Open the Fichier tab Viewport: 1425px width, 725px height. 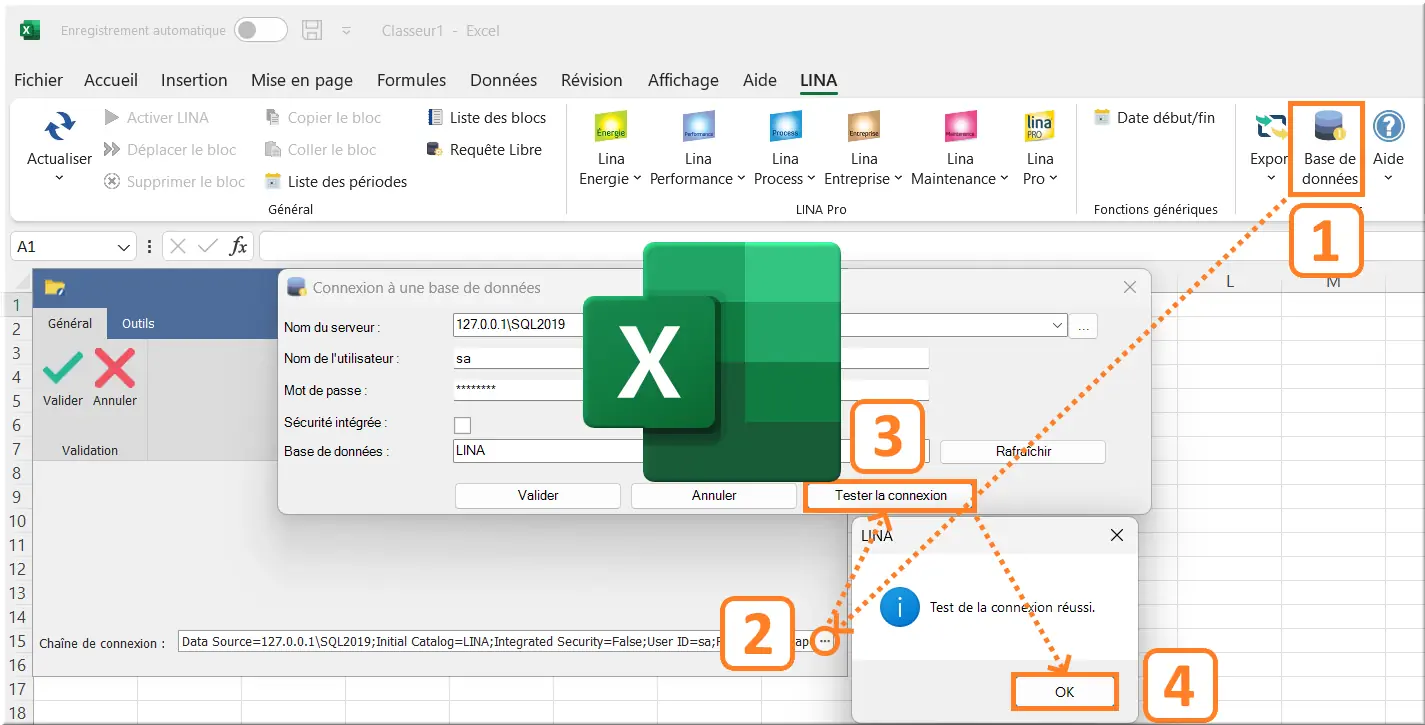tap(39, 80)
